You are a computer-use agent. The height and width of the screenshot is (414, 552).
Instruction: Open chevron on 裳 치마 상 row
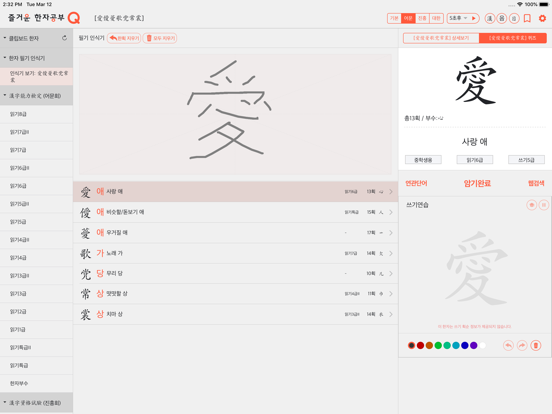[x=391, y=314]
